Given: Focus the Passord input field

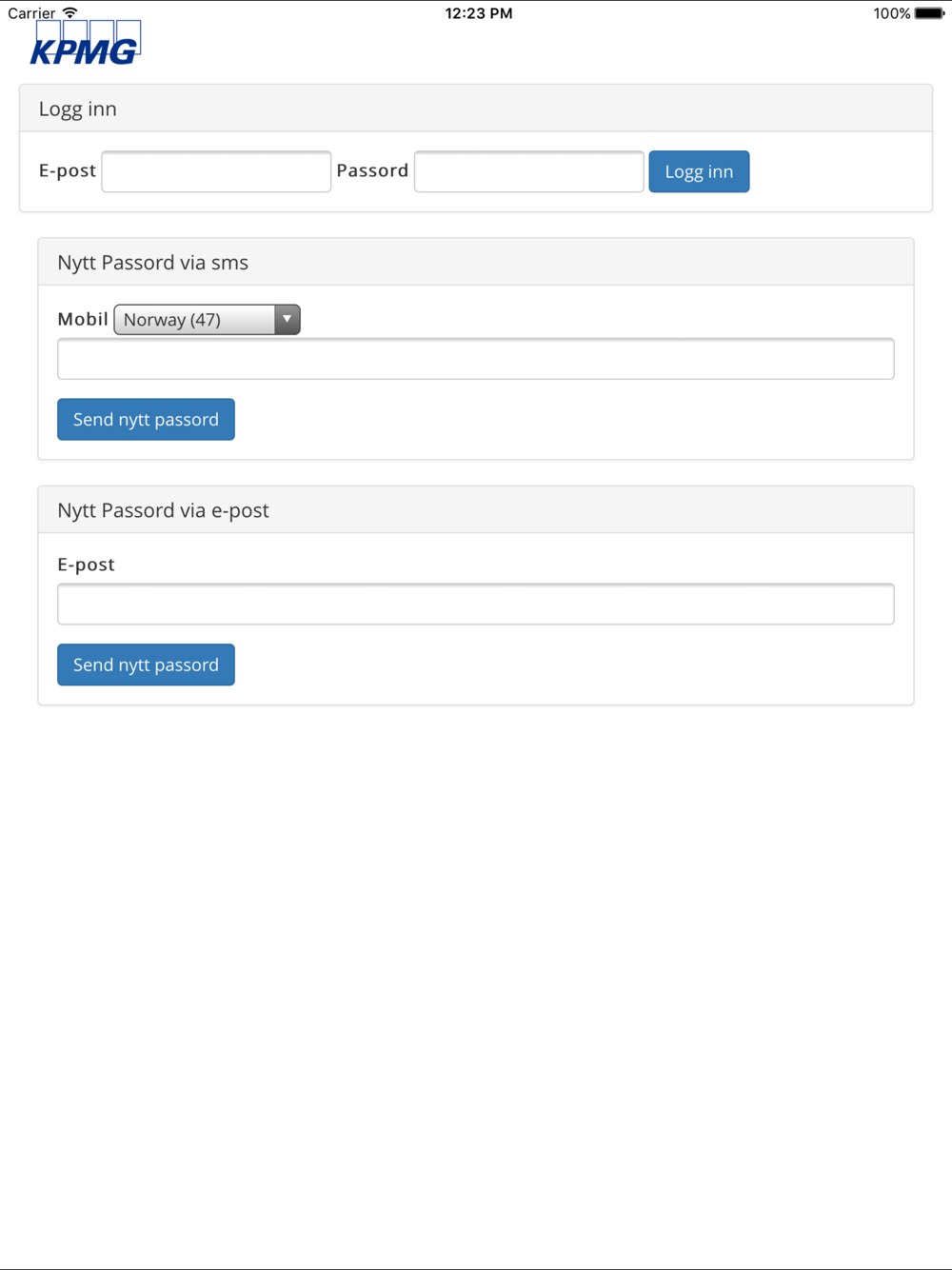Looking at the screenshot, I should coord(529,171).
